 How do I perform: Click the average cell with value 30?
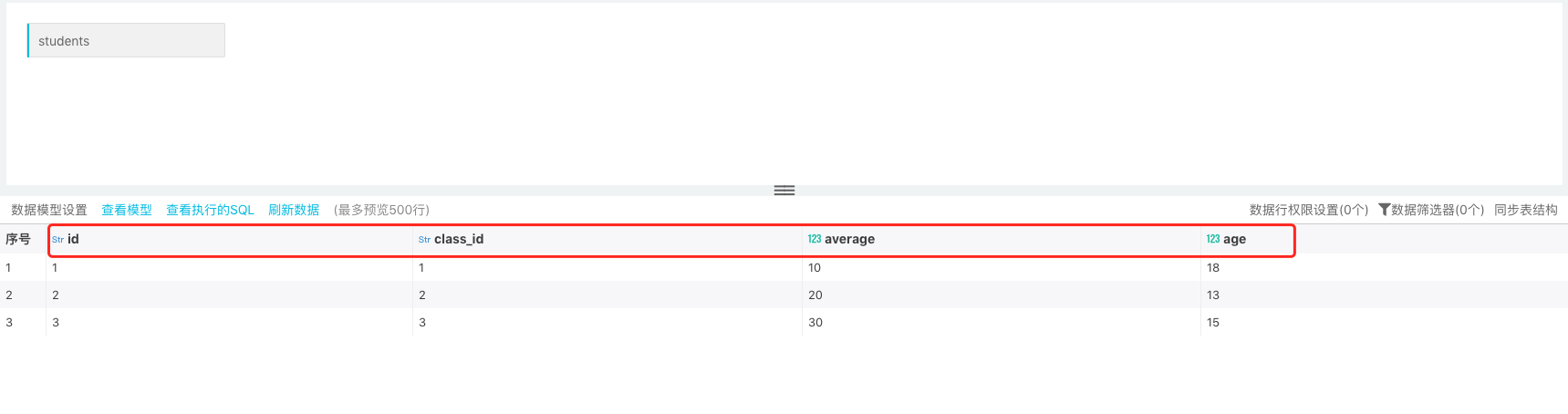click(815, 322)
